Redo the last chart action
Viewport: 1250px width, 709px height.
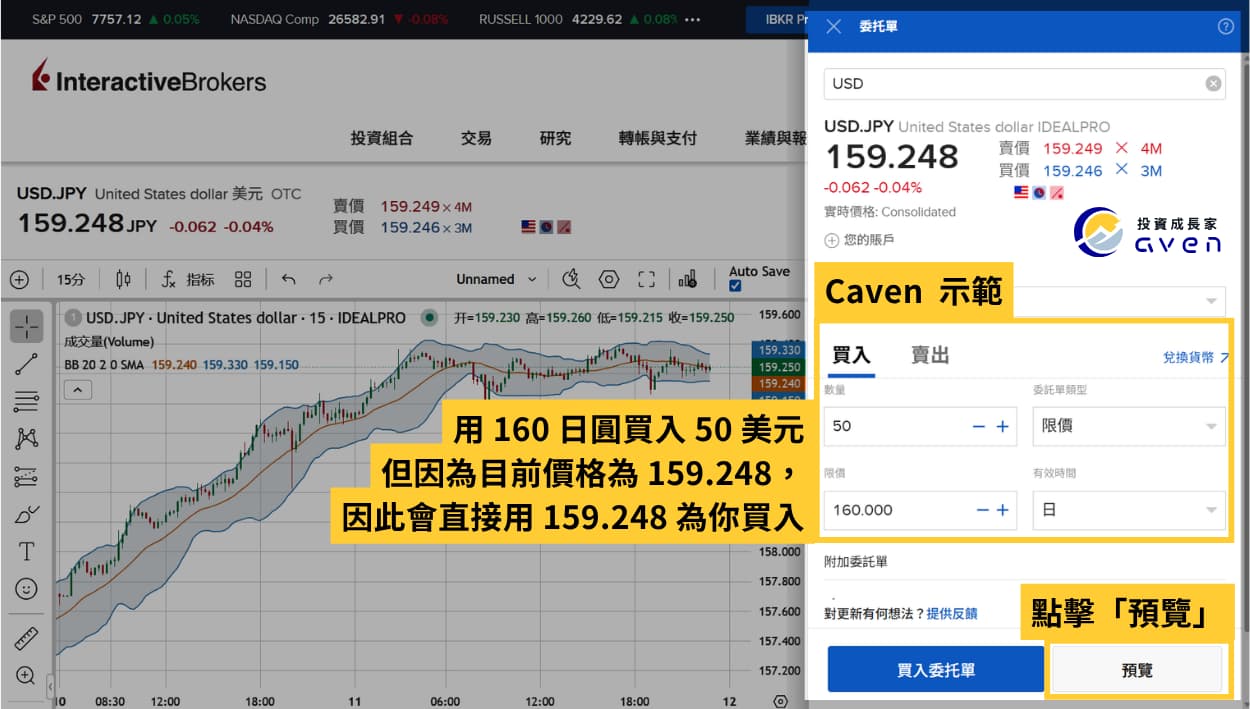point(325,280)
